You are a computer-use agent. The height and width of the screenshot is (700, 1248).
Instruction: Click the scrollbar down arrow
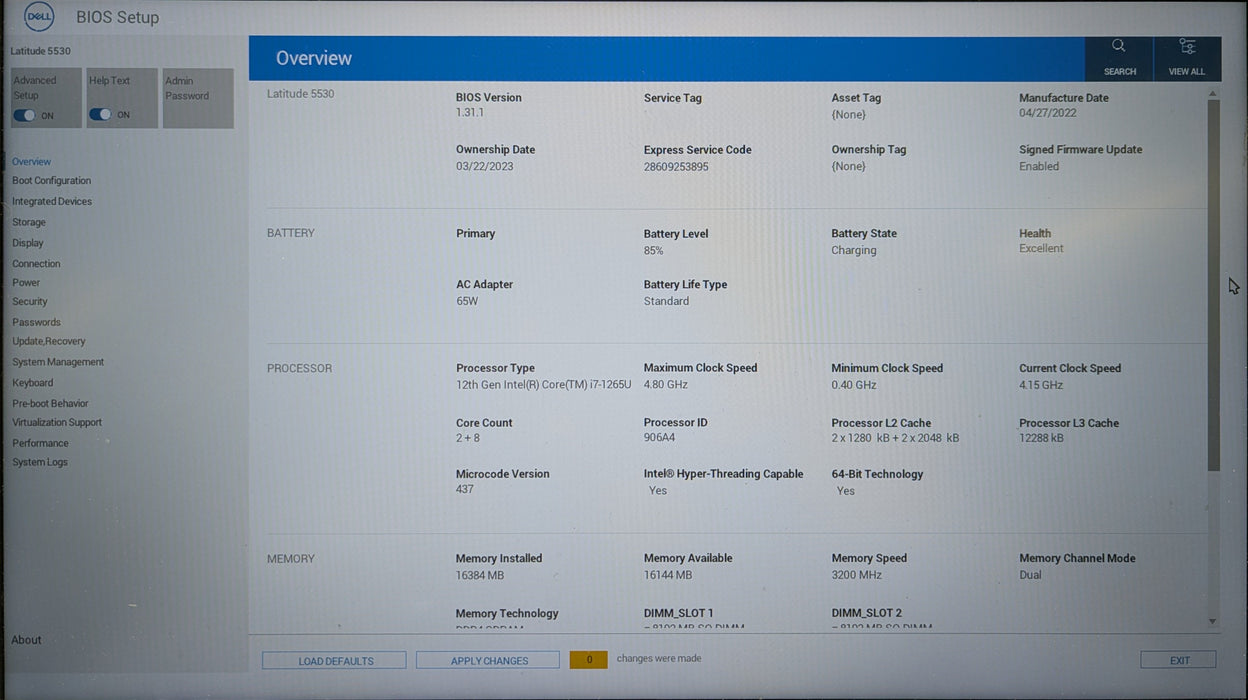pos(1214,622)
